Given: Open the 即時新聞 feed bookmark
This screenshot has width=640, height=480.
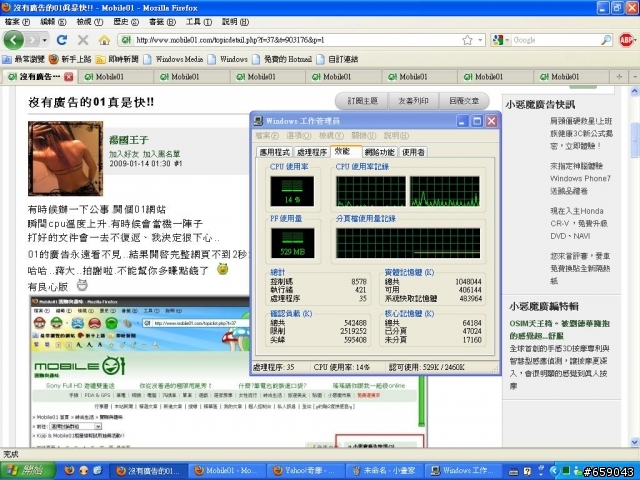Looking at the screenshot, I should 117,59.
